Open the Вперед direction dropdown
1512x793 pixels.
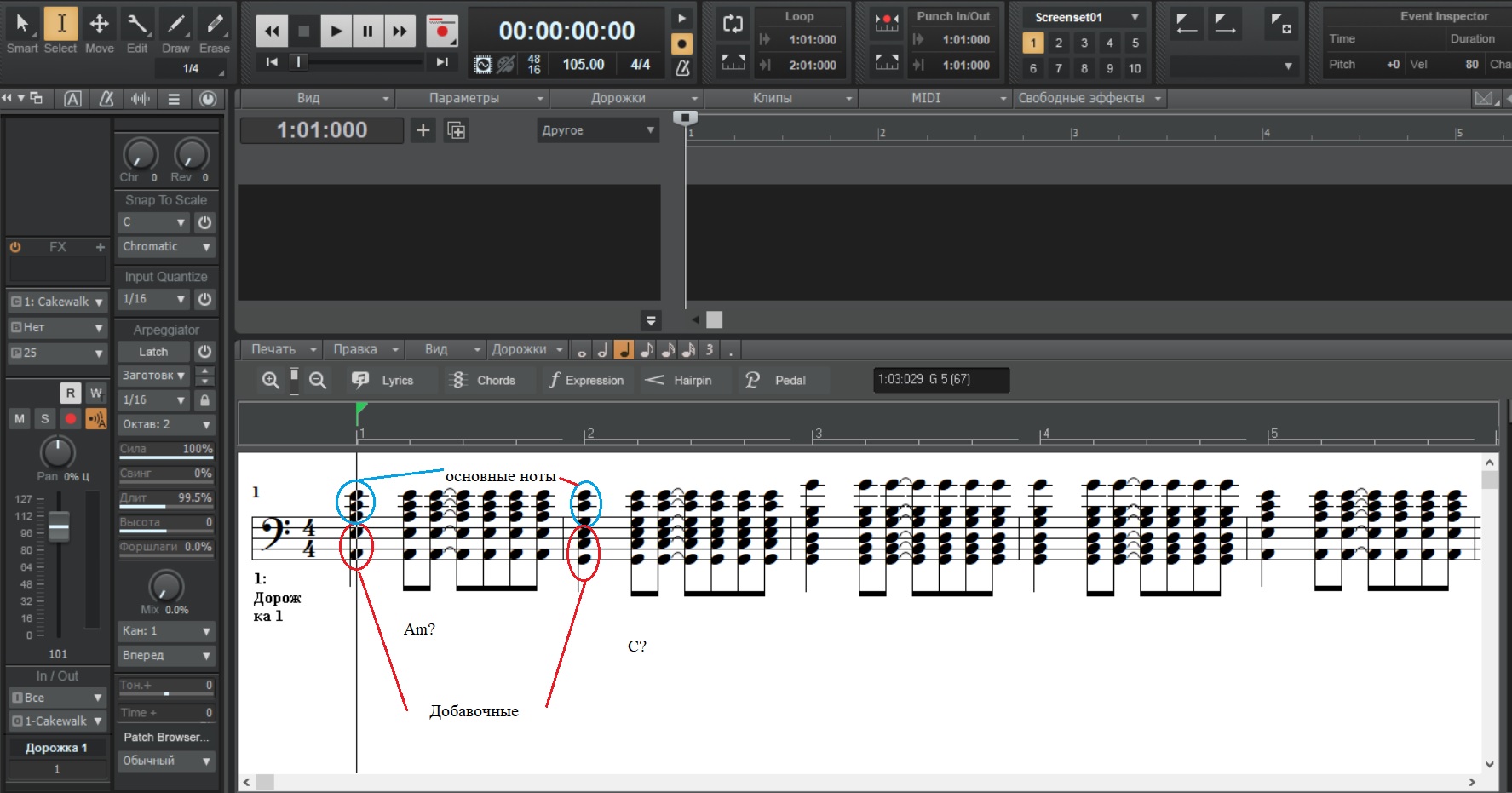(x=166, y=656)
